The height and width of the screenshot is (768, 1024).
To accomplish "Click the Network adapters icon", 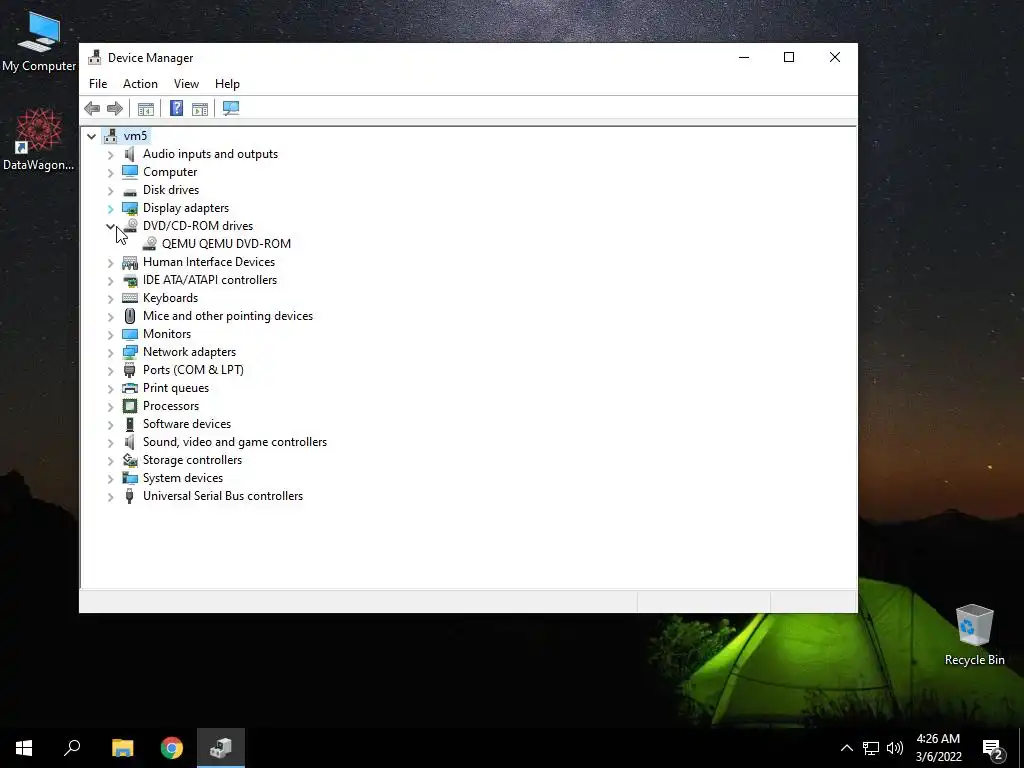I will click(x=130, y=352).
